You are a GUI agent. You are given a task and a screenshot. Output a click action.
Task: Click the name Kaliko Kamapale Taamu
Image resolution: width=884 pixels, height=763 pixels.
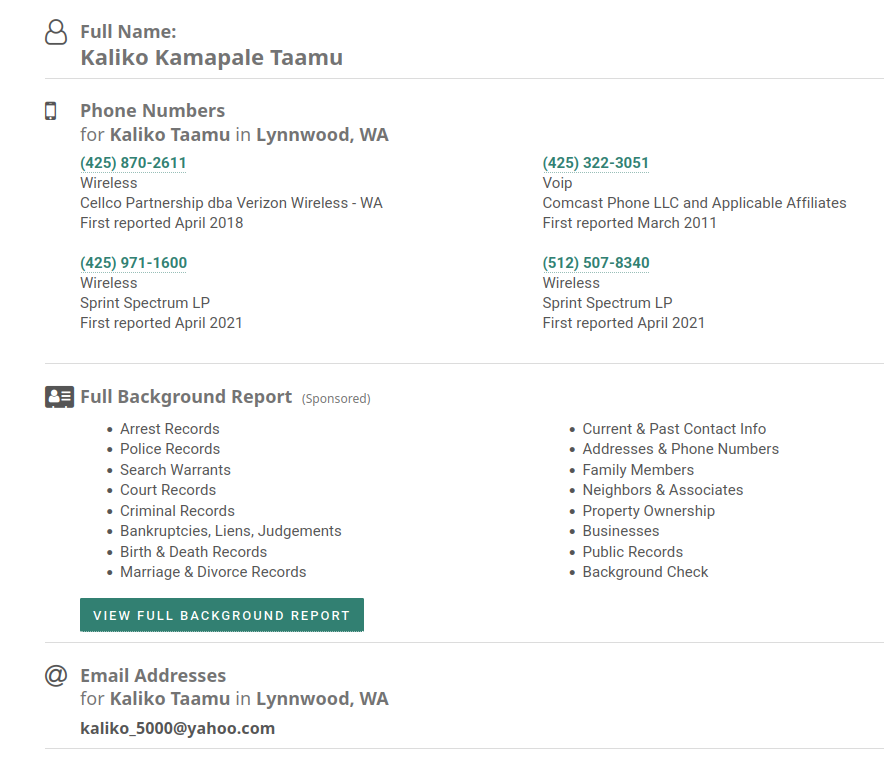tap(211, 58)
